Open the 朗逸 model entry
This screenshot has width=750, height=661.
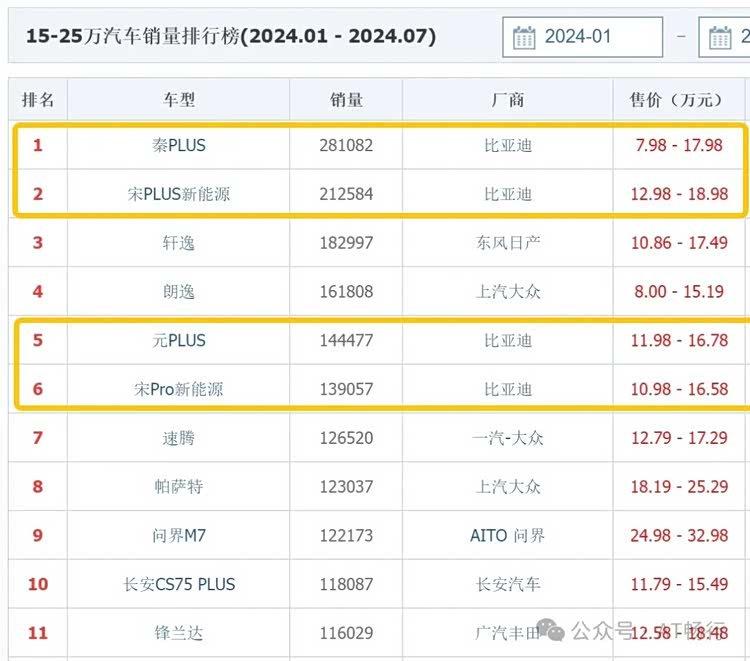point(179,292)
